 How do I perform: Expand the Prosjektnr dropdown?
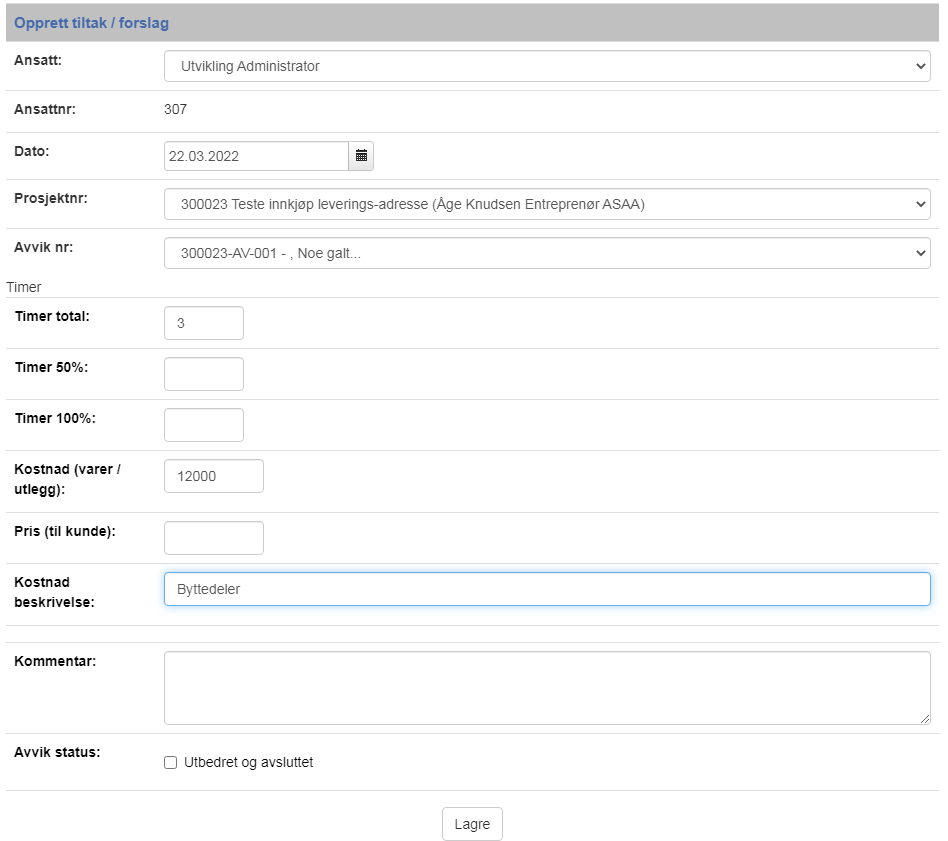click(x=547, y=204)
